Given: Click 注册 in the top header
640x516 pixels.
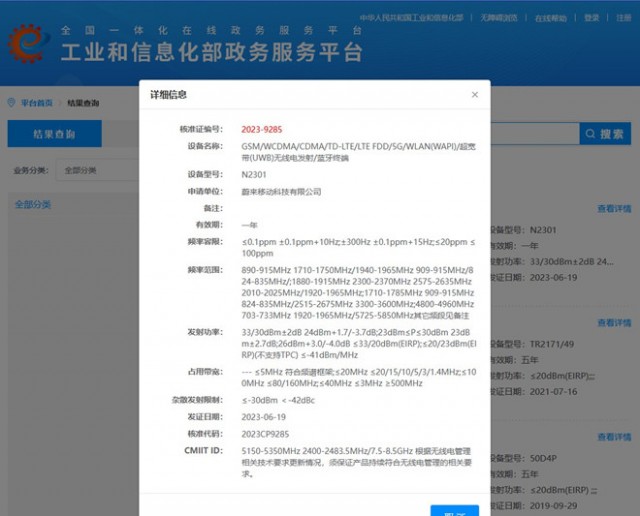Looking at the screenshot, I should (x=624, y=18).
